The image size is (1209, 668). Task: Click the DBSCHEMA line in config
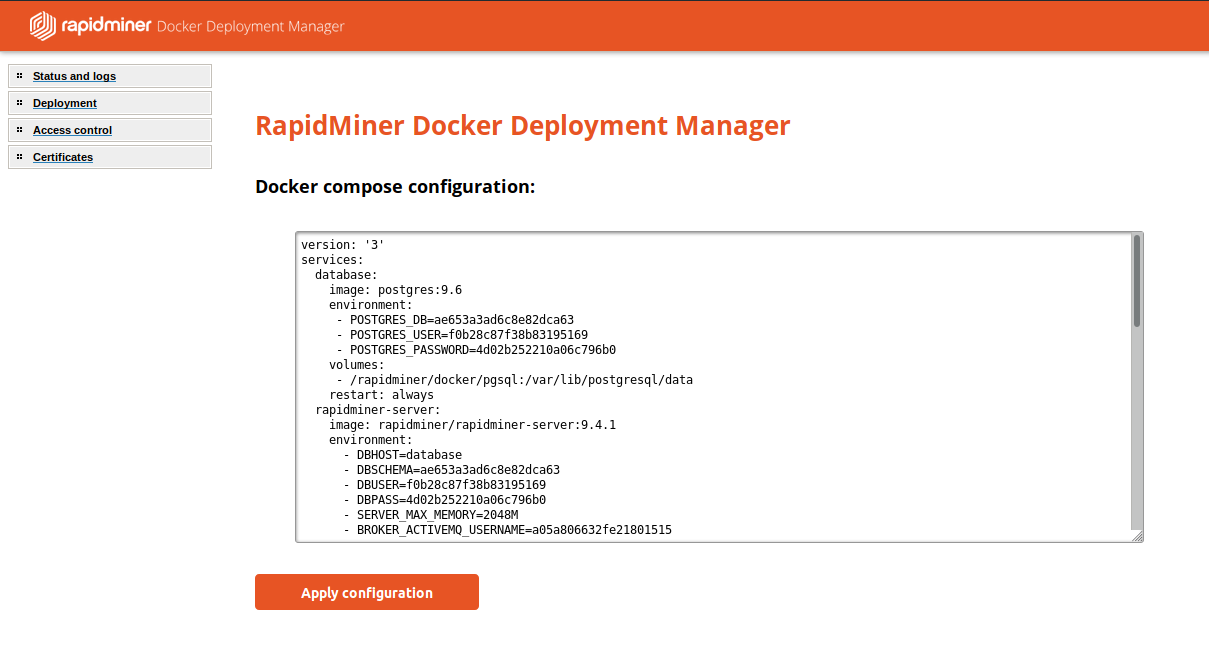tap(451, 470)
